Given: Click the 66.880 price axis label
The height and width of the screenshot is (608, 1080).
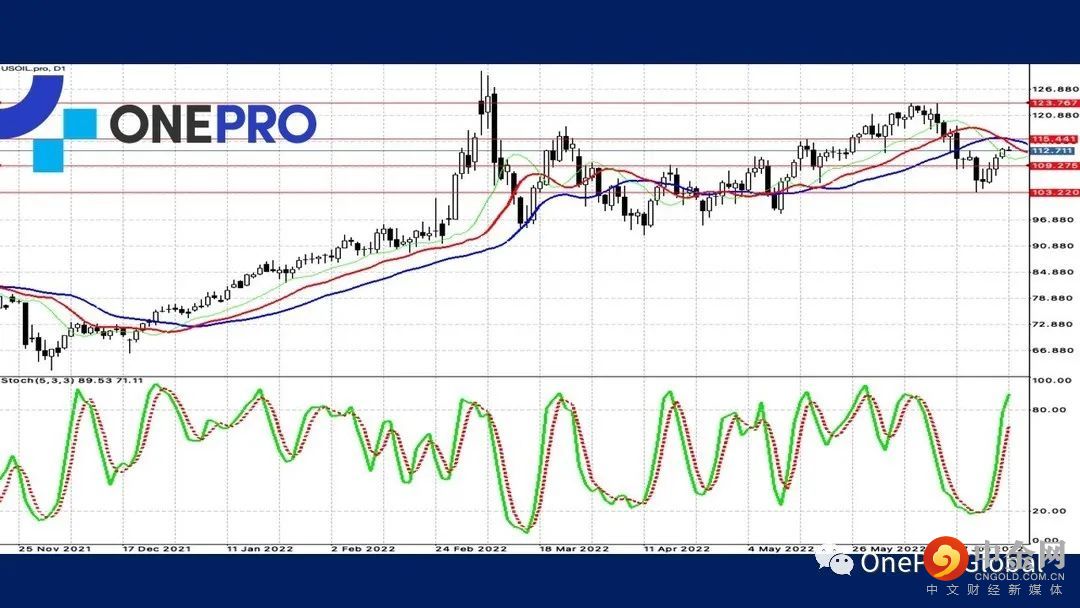Looking at the screenshot, I should 1053,350.
